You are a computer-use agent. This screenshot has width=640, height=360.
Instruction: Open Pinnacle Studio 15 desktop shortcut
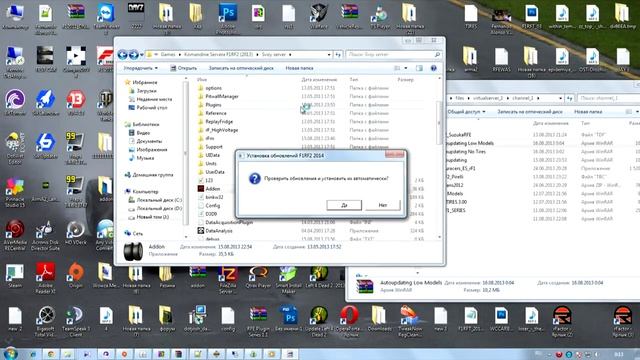[x=15, y=191]
